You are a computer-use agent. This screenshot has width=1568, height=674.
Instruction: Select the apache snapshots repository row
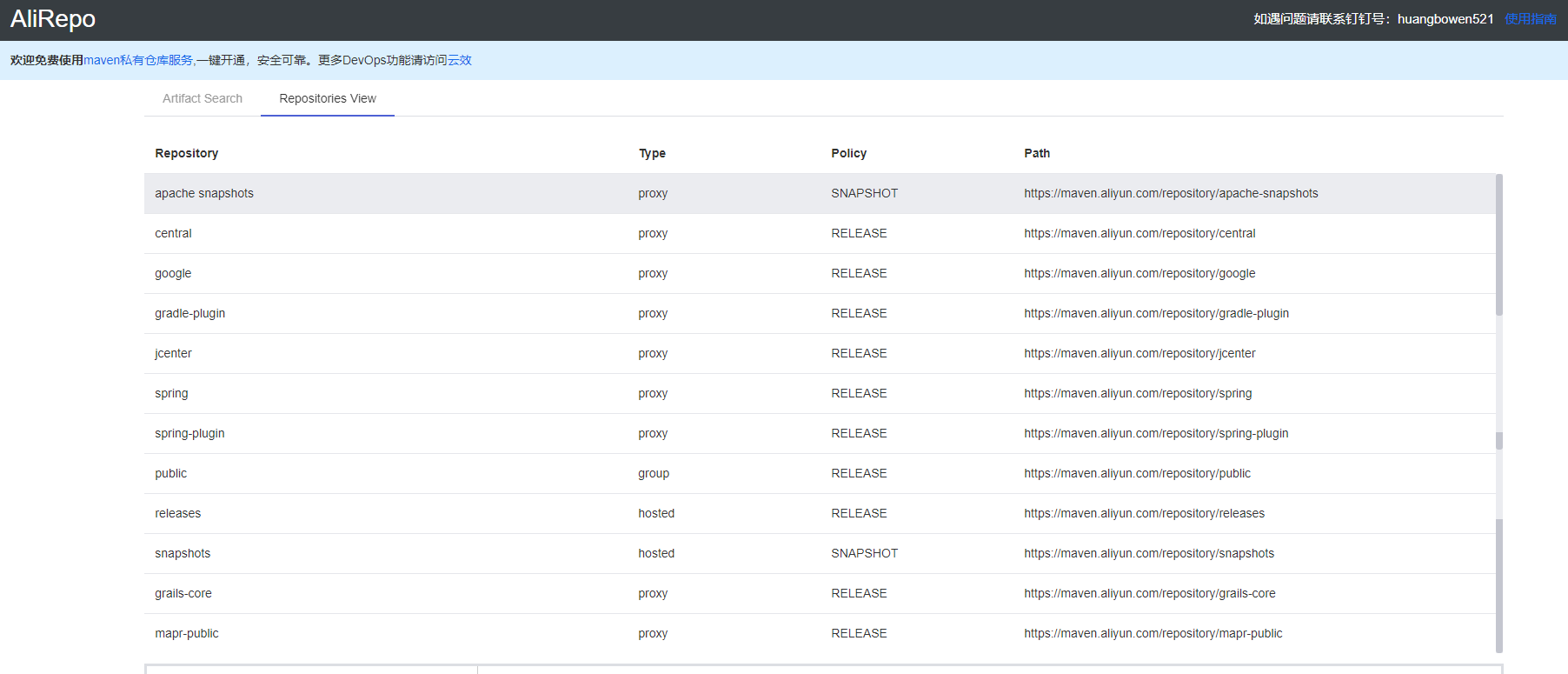click(x=820, y=193)
